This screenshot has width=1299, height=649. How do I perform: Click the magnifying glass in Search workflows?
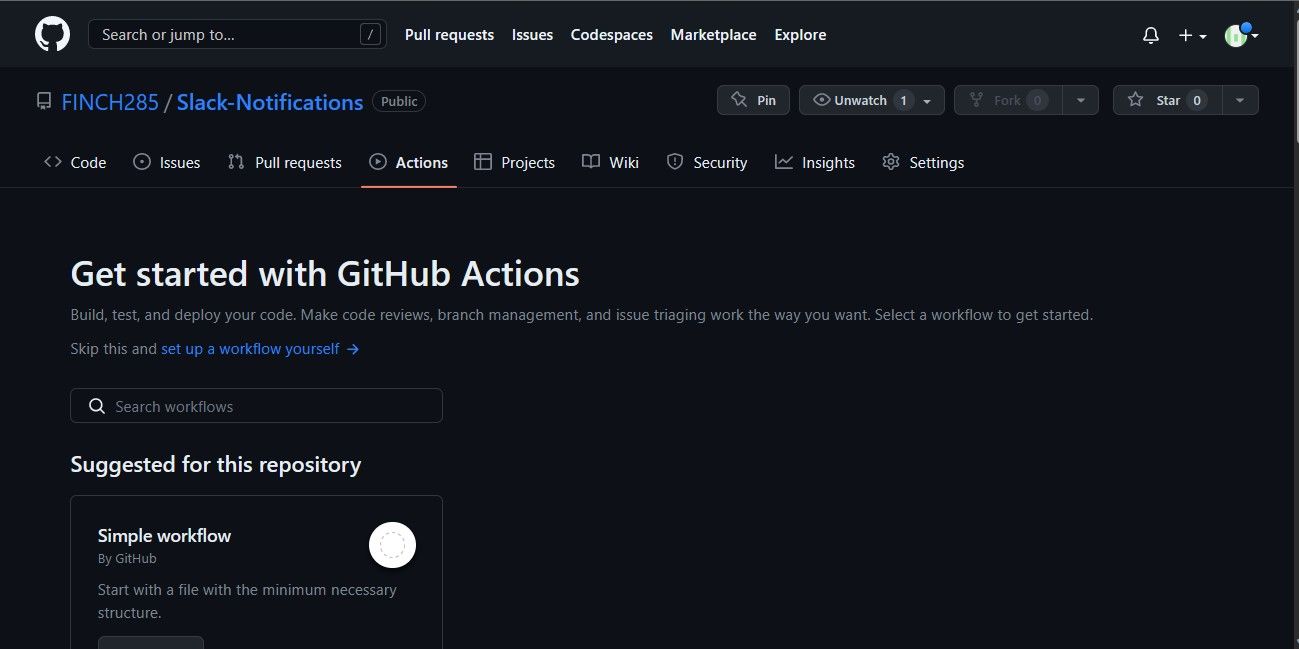(96, 406)
